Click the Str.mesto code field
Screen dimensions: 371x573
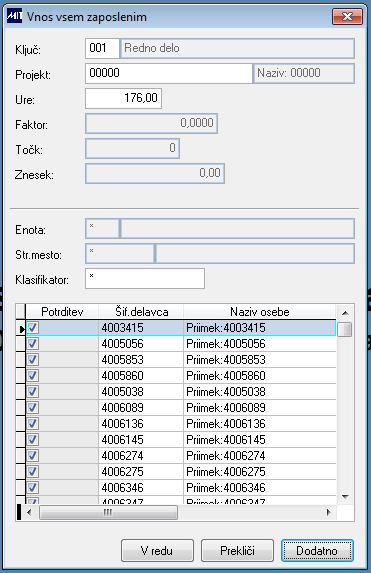click(120, 254)
